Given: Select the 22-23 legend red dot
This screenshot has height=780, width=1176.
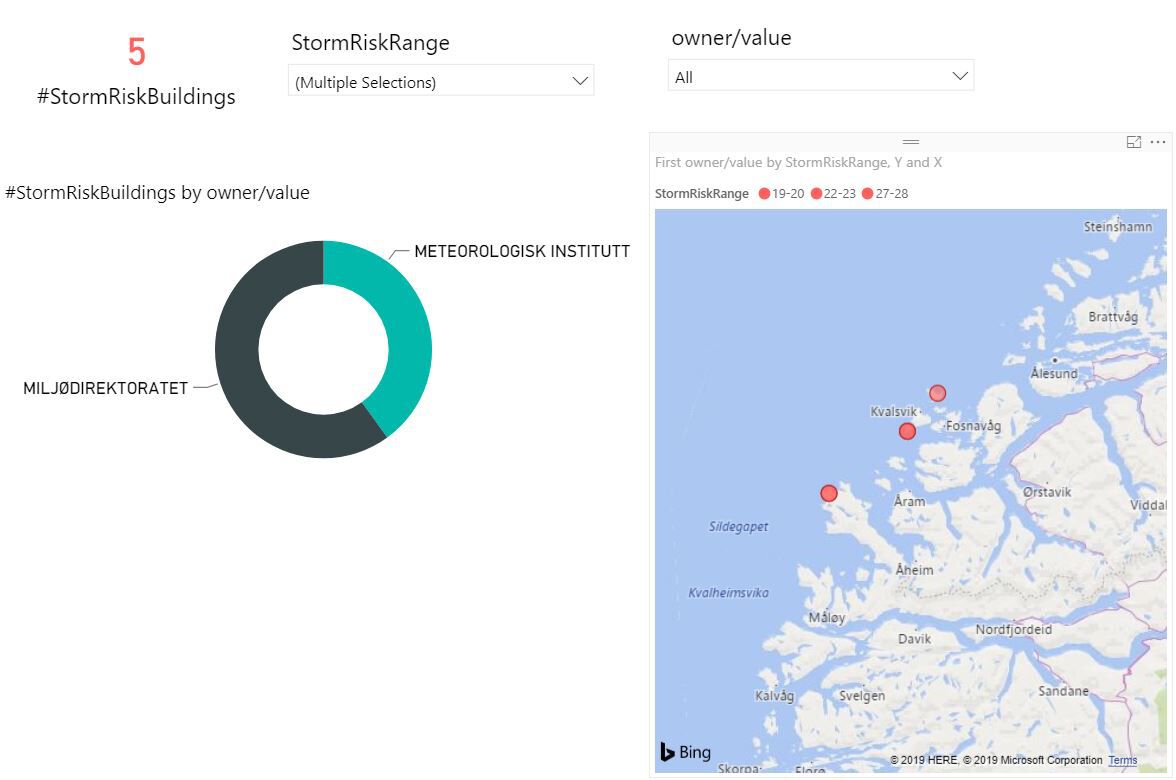Looking at the screenshot, I should (x=816, y=194).
